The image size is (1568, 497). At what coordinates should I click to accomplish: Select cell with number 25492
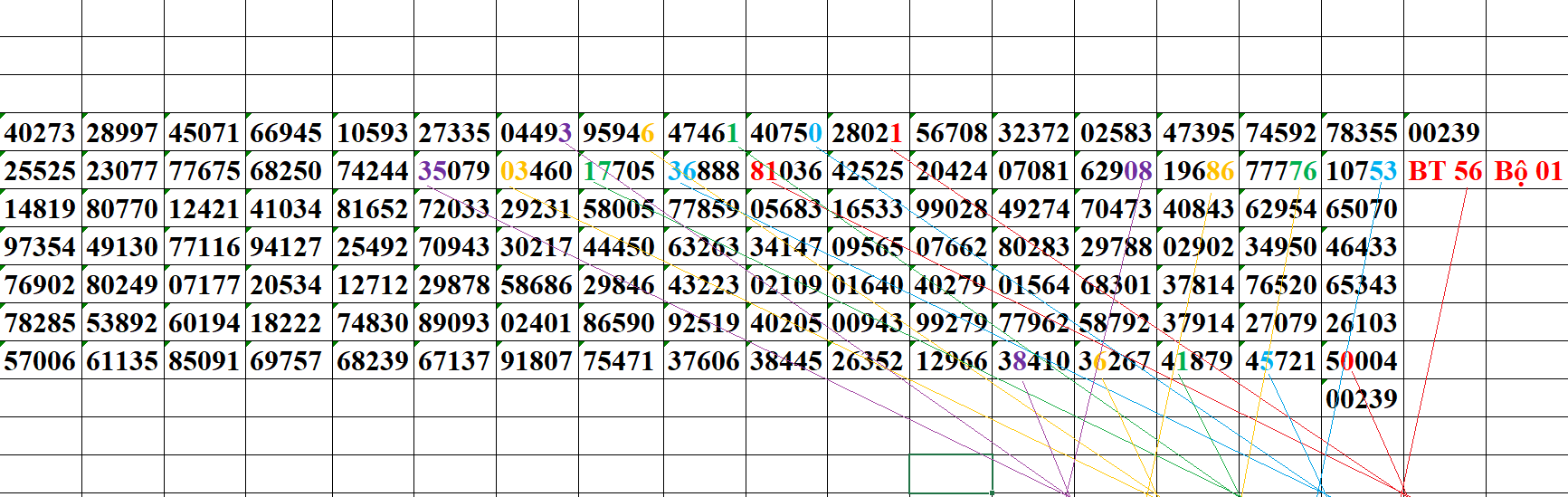[x=373, y=247]
